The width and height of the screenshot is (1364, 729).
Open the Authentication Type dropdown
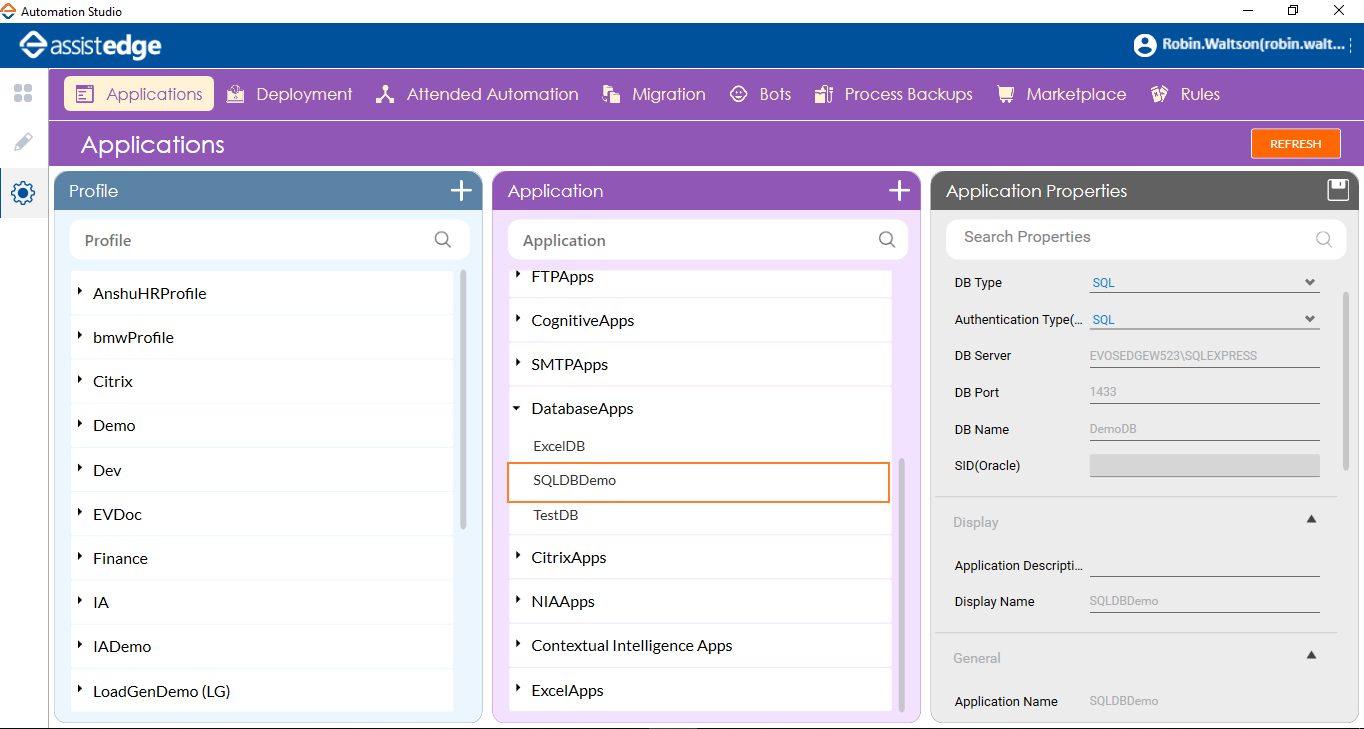click(x=1310, y=319)
